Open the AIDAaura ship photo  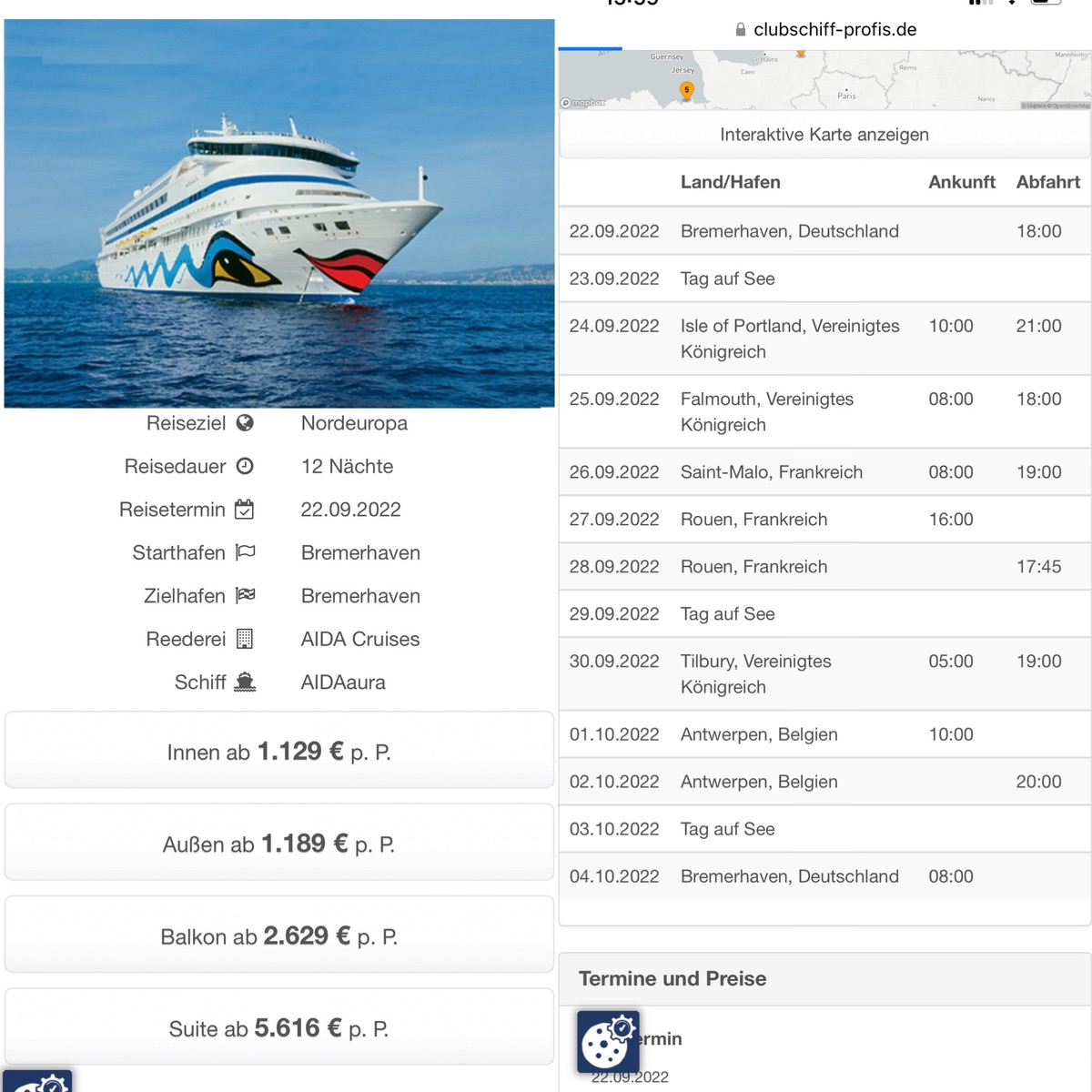click(x=279, y=214)
